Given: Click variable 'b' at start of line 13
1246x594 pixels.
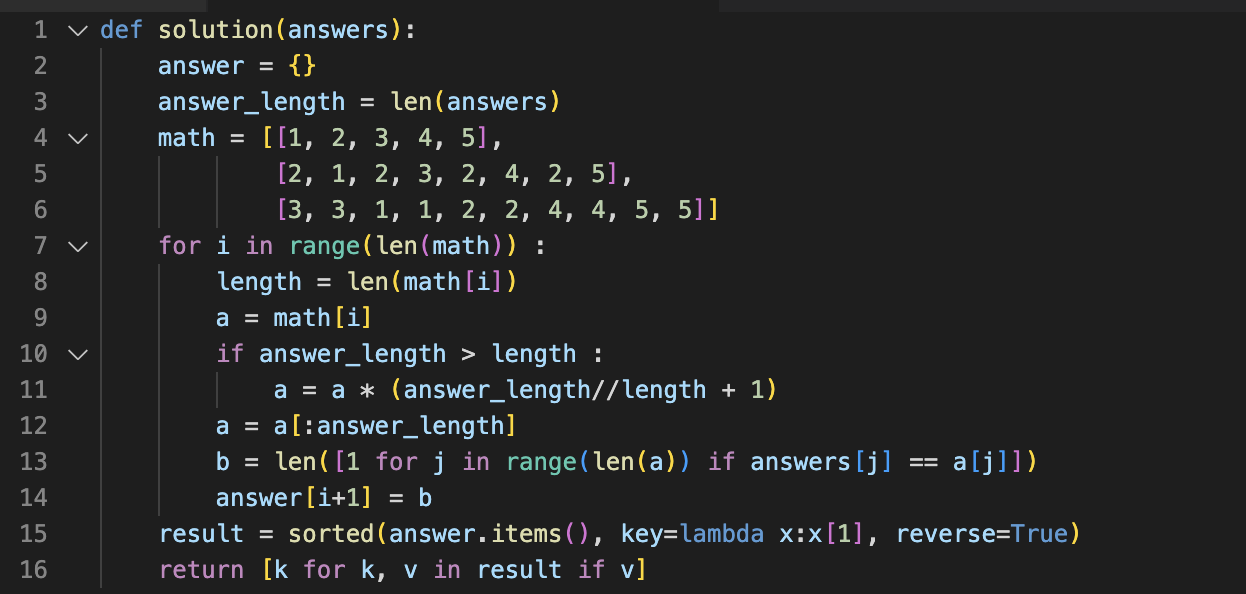Looking at the screenshot, I should click(x=224, y=462).
